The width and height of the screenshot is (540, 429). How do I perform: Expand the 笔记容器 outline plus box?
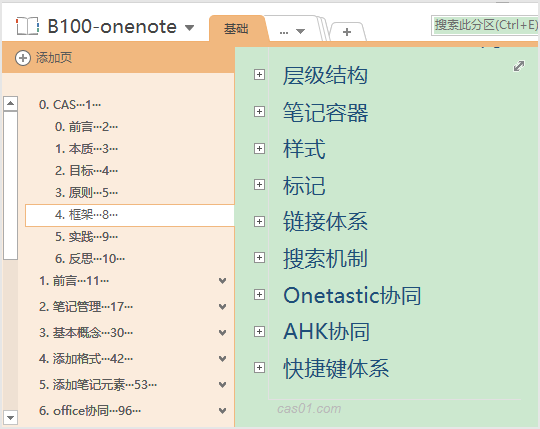[x=259, y=112]
